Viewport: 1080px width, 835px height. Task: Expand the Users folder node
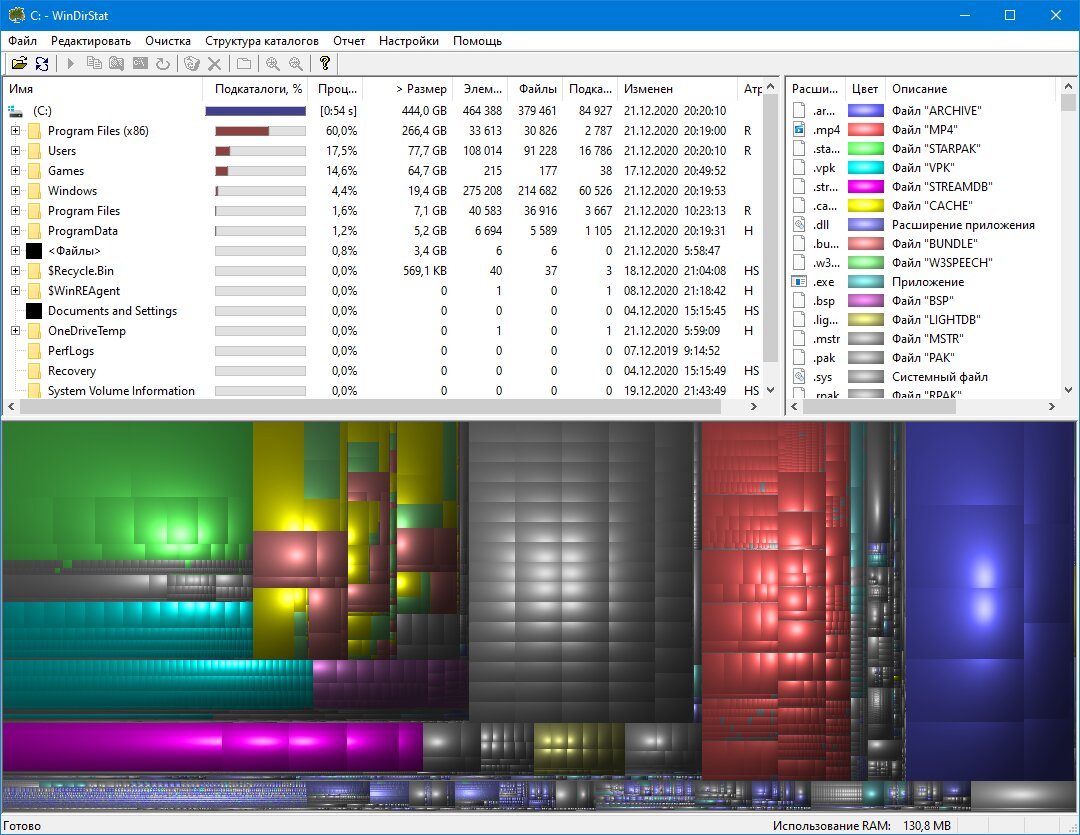click(x=15, y=151)
